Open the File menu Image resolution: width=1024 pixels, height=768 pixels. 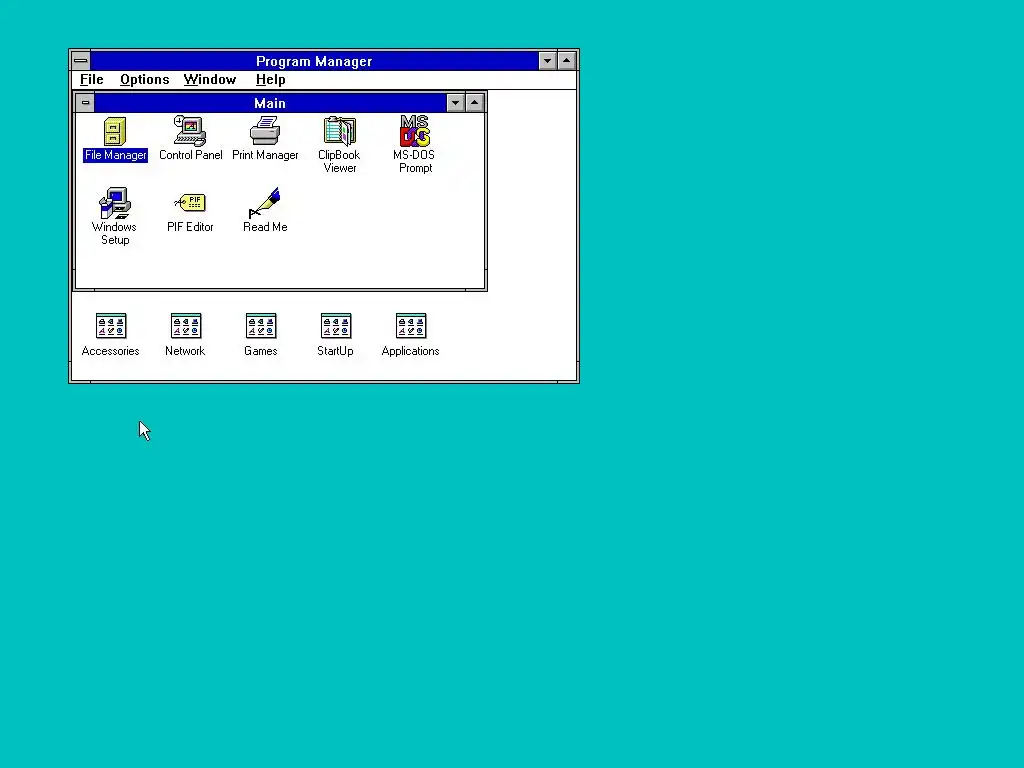[91, 80]
